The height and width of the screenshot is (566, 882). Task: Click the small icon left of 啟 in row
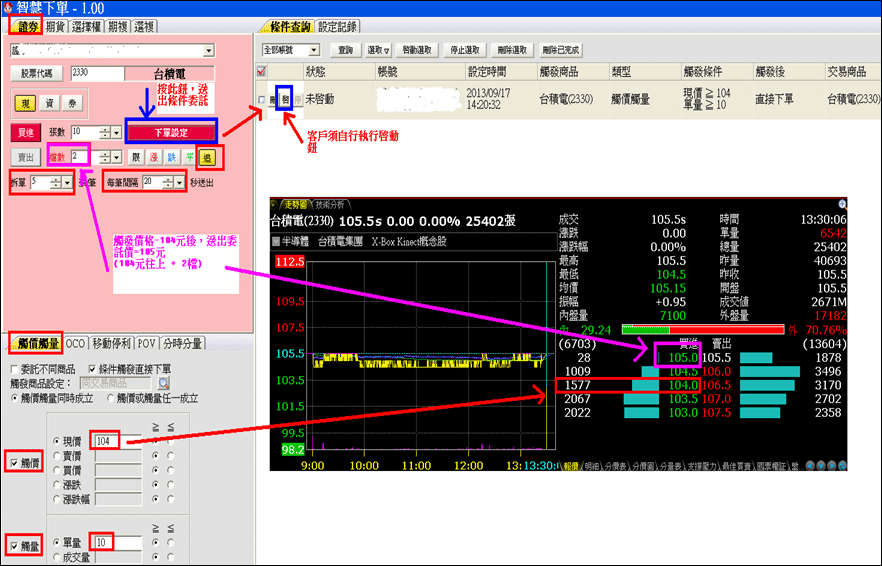(x=273, y=100)
